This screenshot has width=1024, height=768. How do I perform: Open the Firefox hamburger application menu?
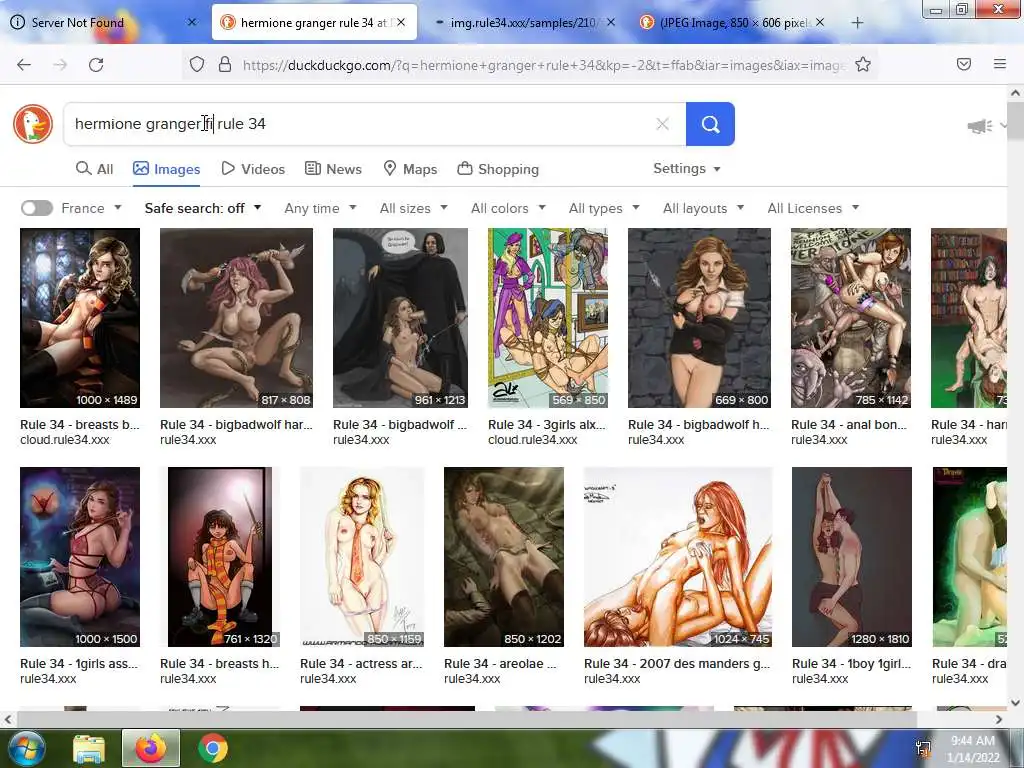point(1000,64)
